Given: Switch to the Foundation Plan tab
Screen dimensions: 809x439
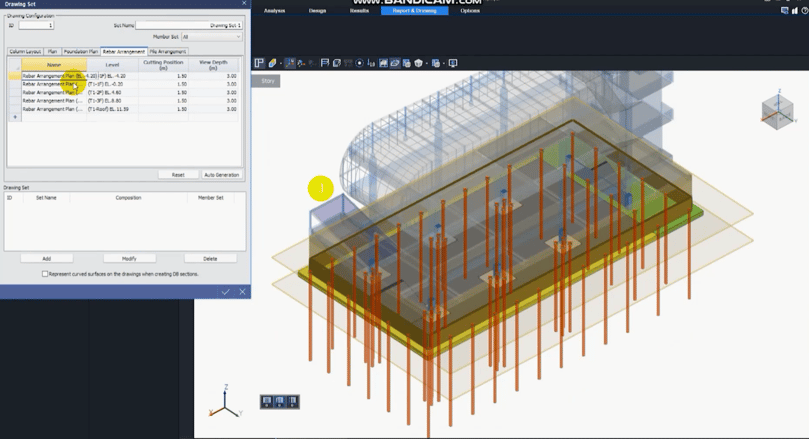Looking at the screenshot, I should tap(80, 51).
